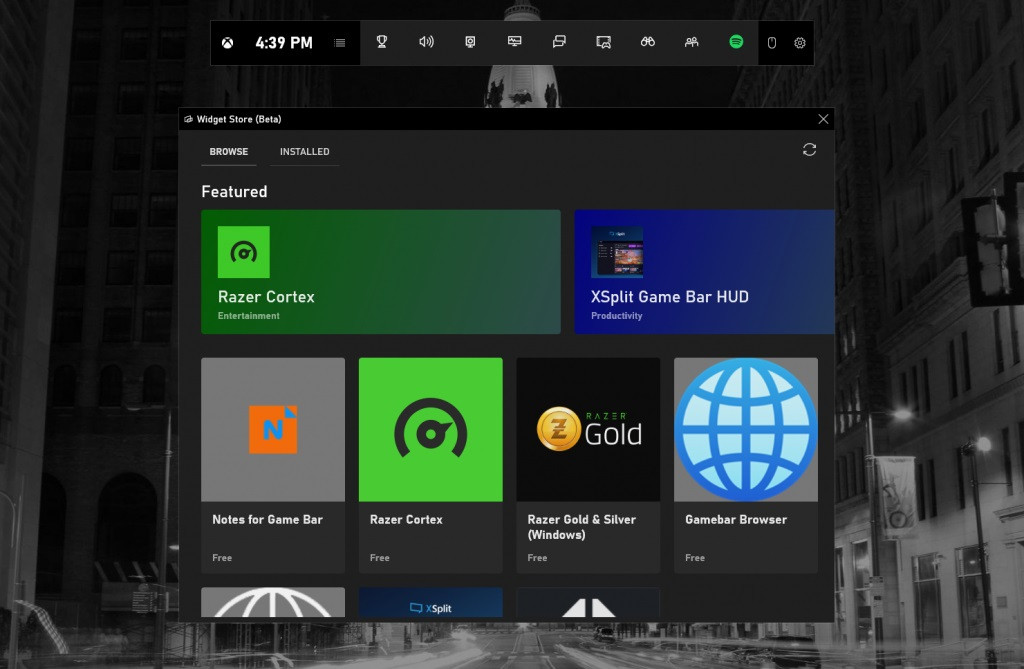Refresh the Widget Store list
Screen dimensions: 1024x669
(809, 150)
